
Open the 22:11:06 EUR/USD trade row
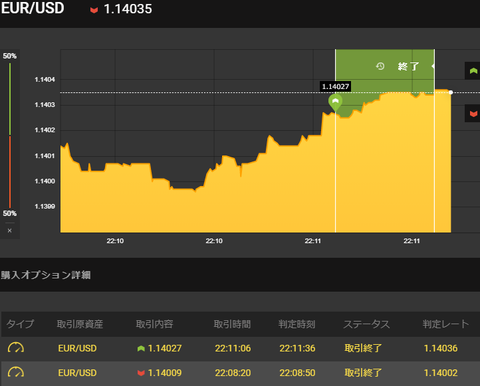(240, 348)
